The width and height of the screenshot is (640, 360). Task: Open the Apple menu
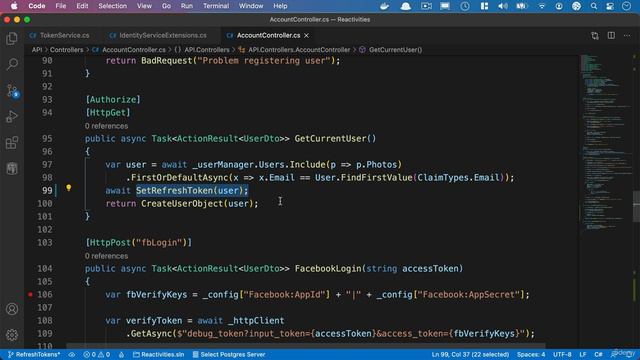click(14, 6)
